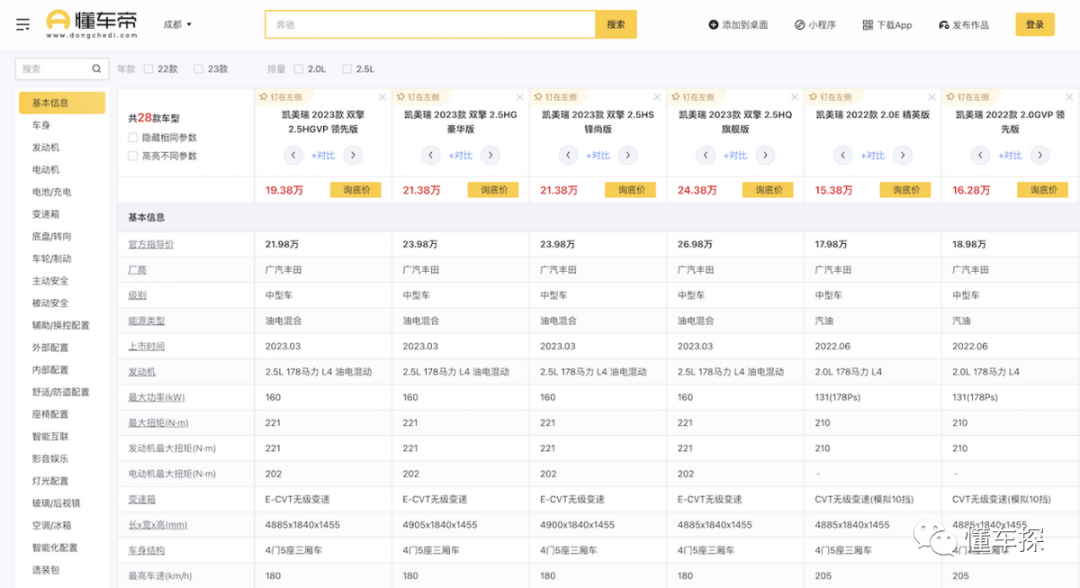Pin the 2.0E 精英版 column to left
The image size is (1080, 588).
point(831,97)
